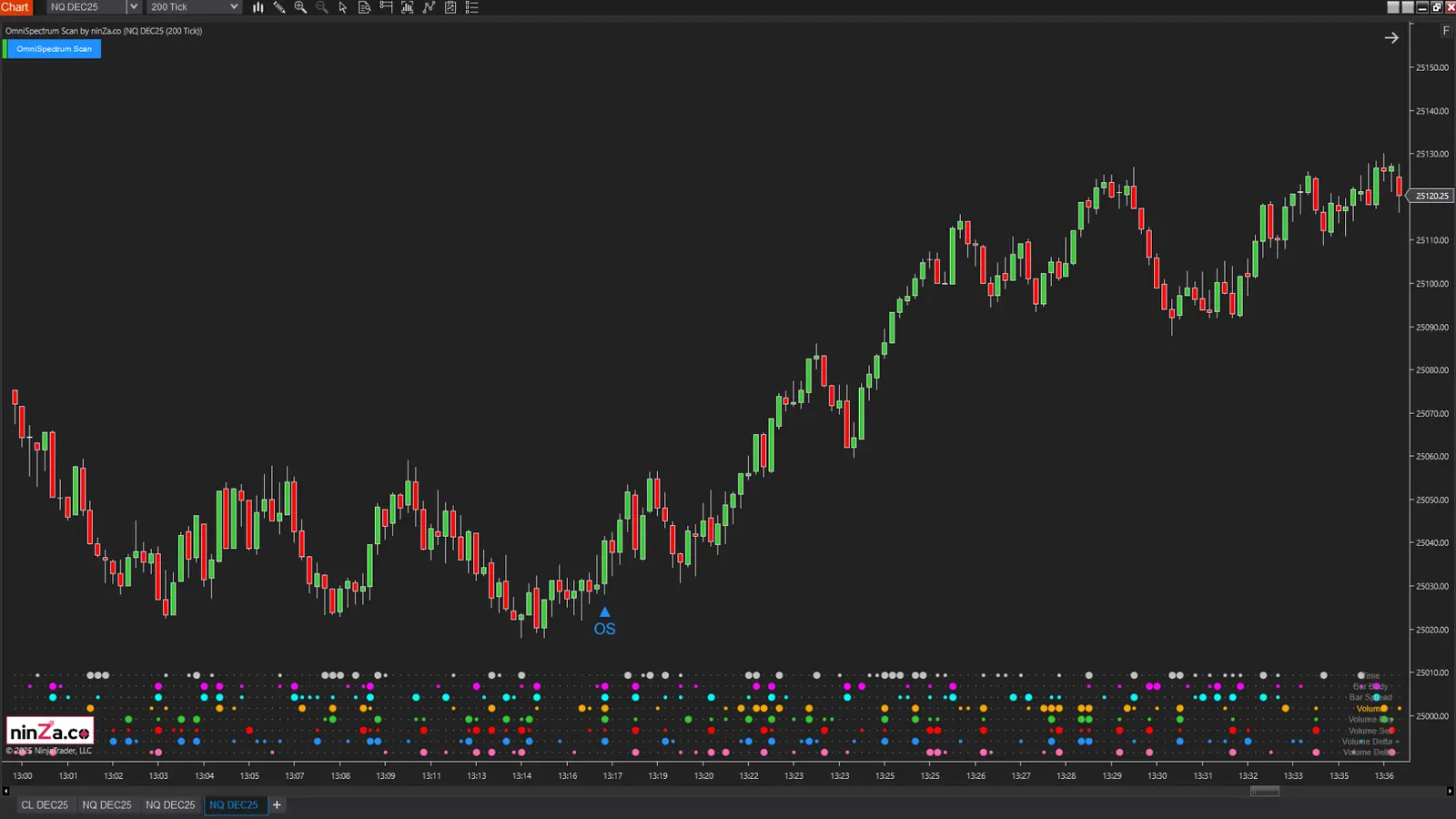The height and width of the screenshot is (819, 1456).
Task: Open the Chart Trader icon
Action: [x=386, y=7]
